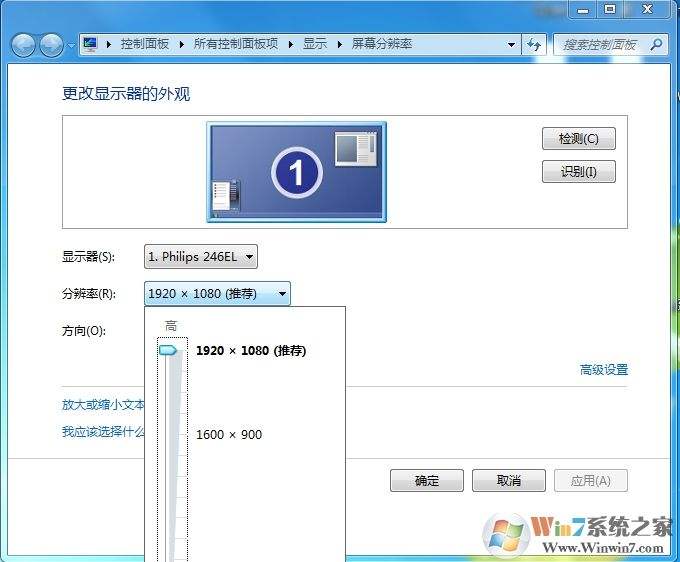Open recent pages arrow beside forward button
Image resolution: width=680 pixels, height=562 pixels.
71,45
